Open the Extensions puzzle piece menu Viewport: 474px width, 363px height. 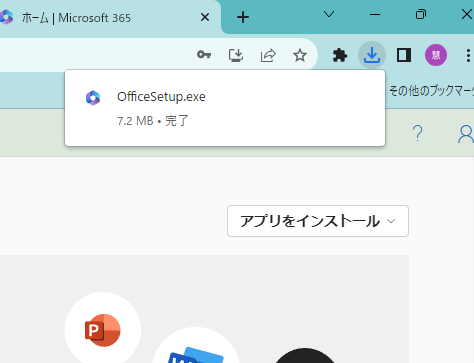click(x=340, y=55)
